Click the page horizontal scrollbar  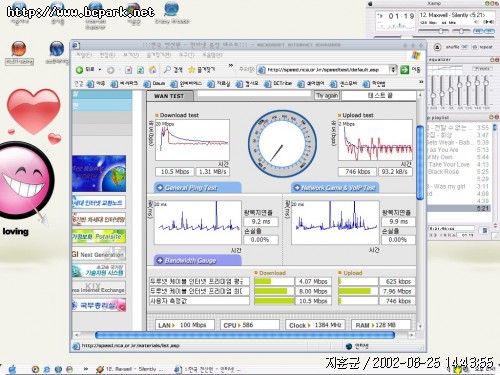click(x=245, y=335)
